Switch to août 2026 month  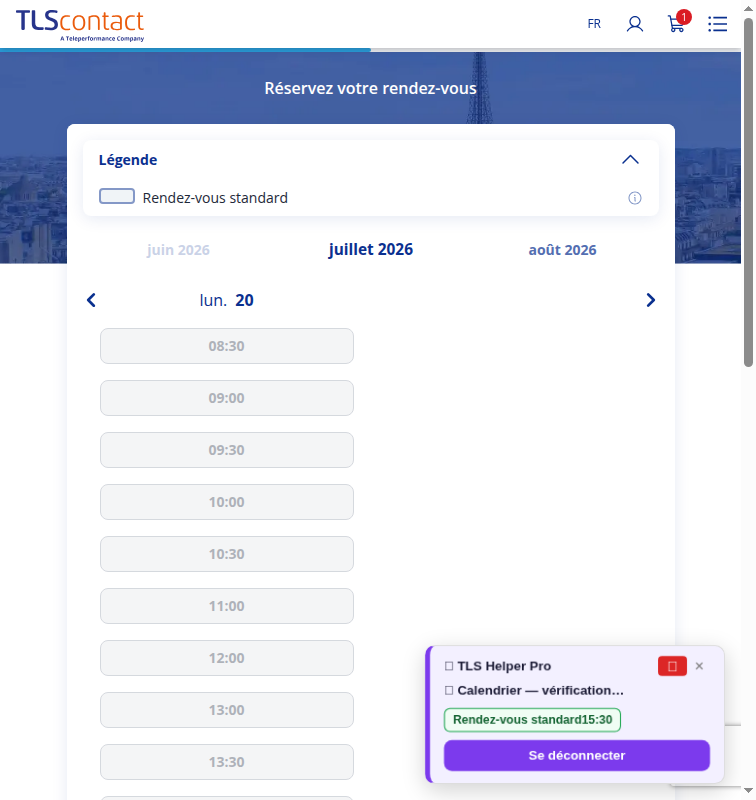(562, 250)
